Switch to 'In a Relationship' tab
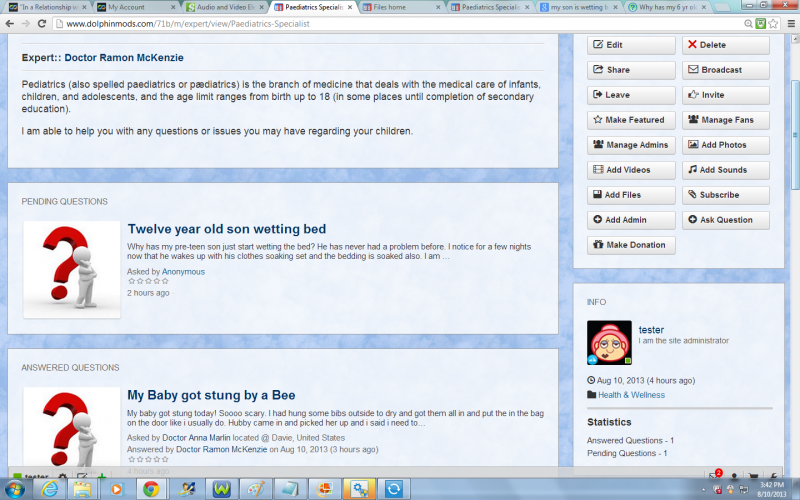 [47, 7]
